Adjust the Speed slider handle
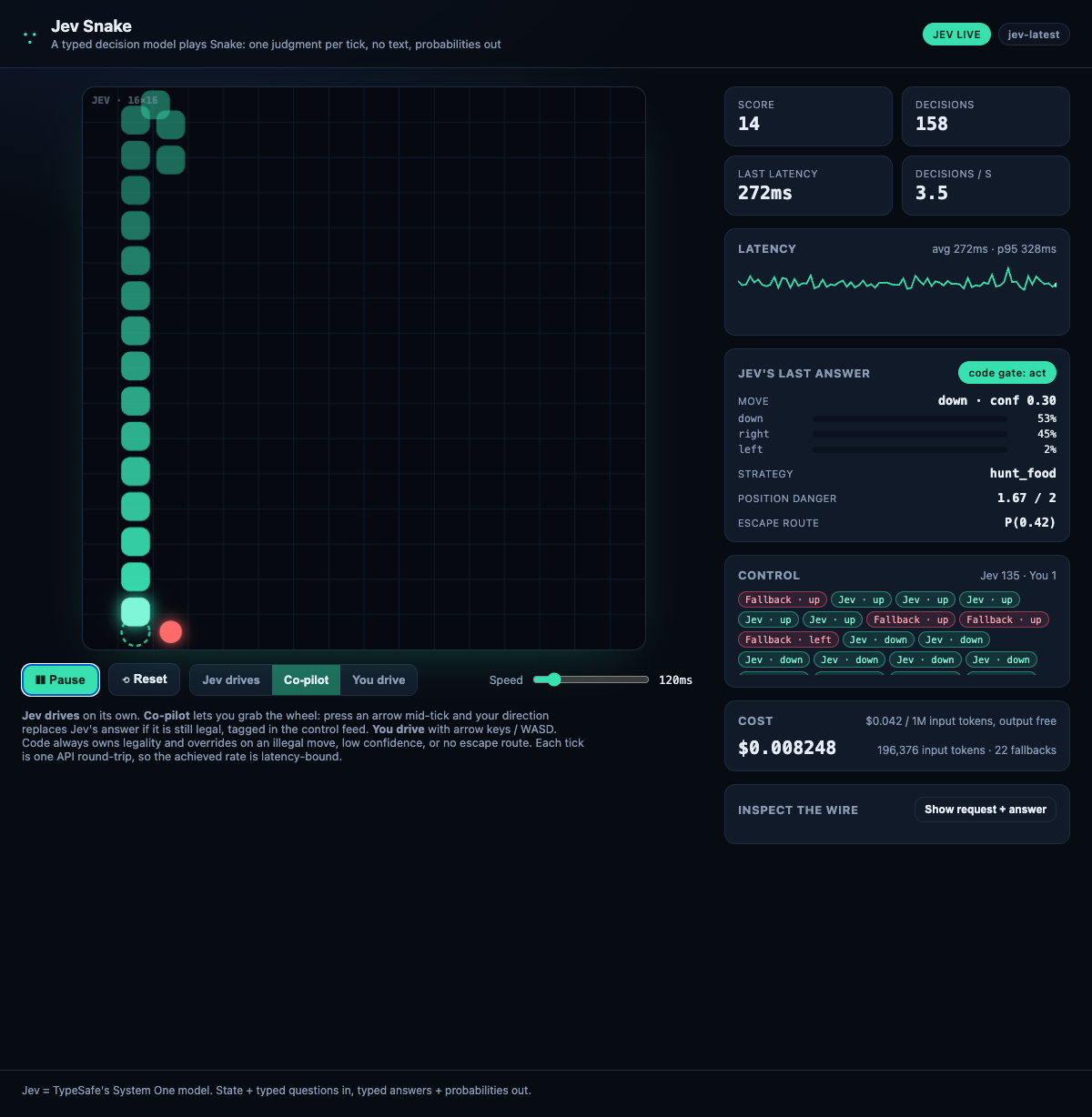The width and height of the screenshot is (1092, 1117). click(553, 679)
